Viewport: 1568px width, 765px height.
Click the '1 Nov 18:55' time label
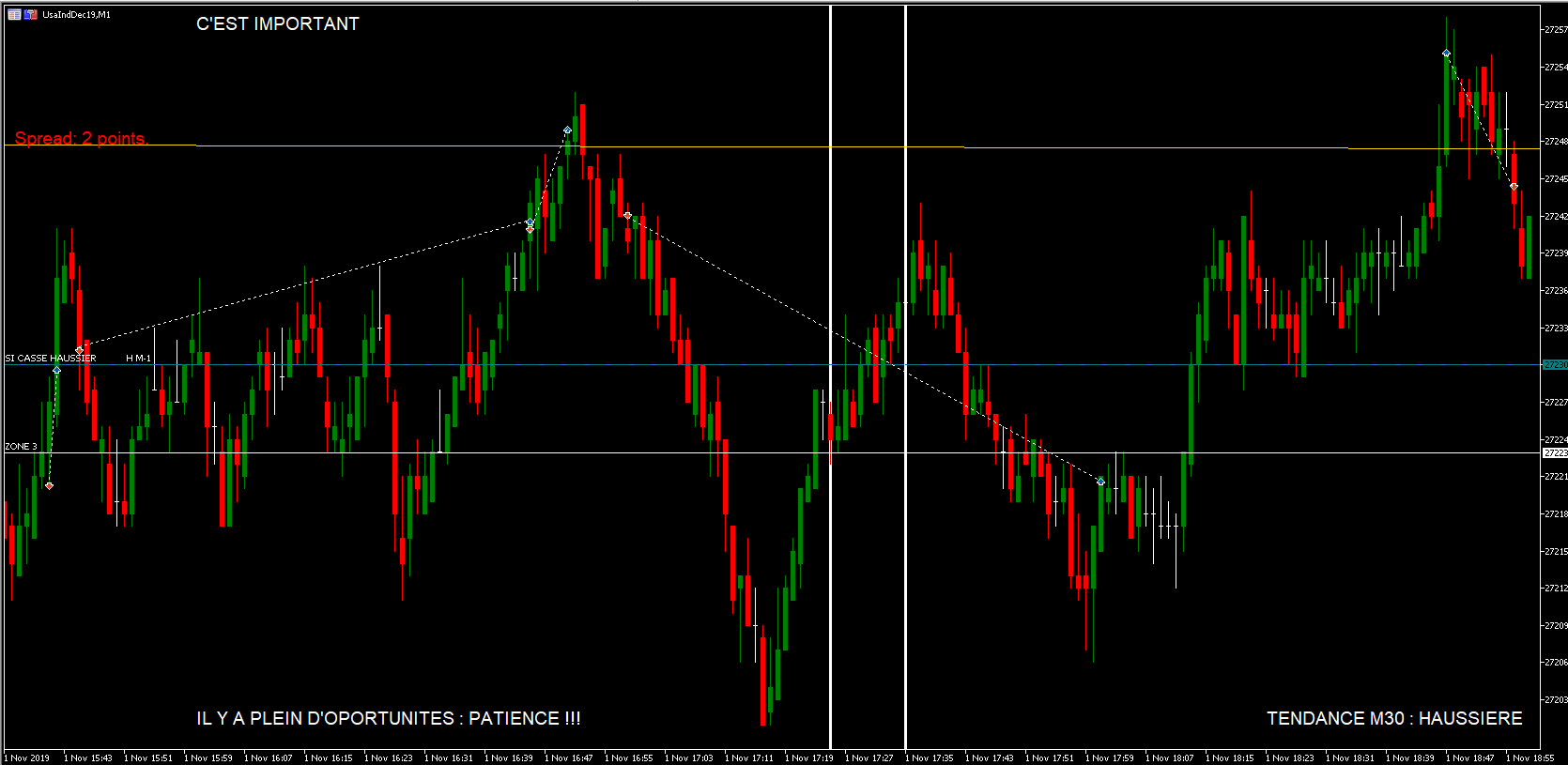(x=1530, y=757)
